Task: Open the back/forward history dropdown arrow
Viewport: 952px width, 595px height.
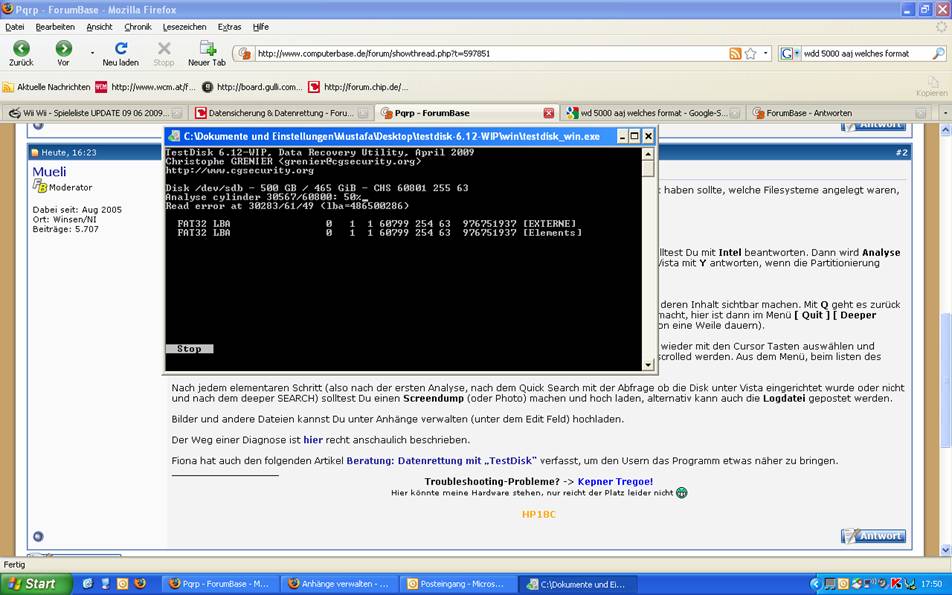Action: (x=92, y=53)
